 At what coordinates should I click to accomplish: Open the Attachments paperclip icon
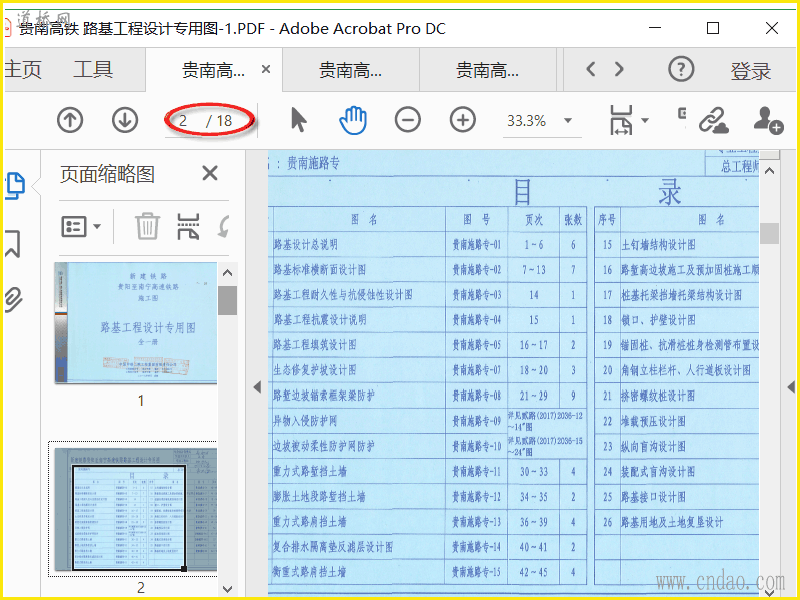pyautogui.click(x=13, y=299)
